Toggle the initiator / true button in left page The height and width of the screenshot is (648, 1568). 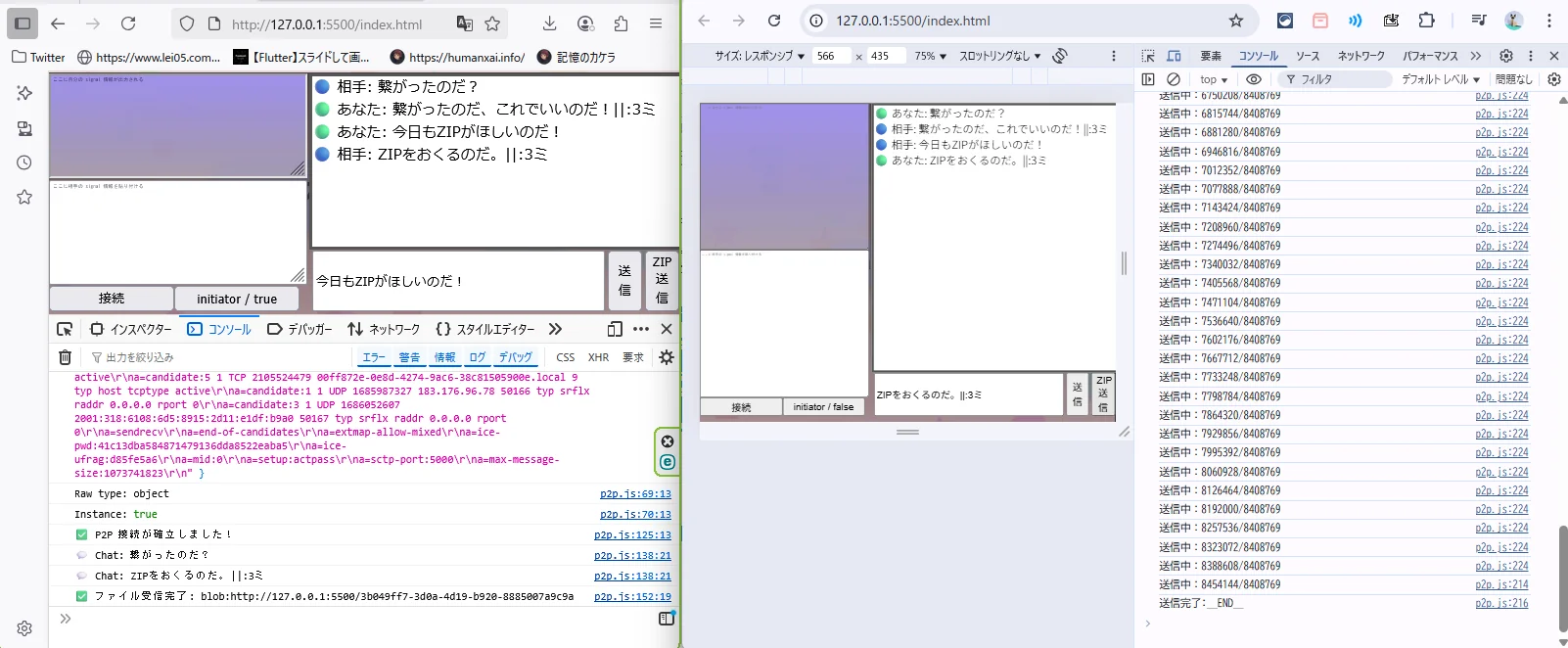click(237, 299)
